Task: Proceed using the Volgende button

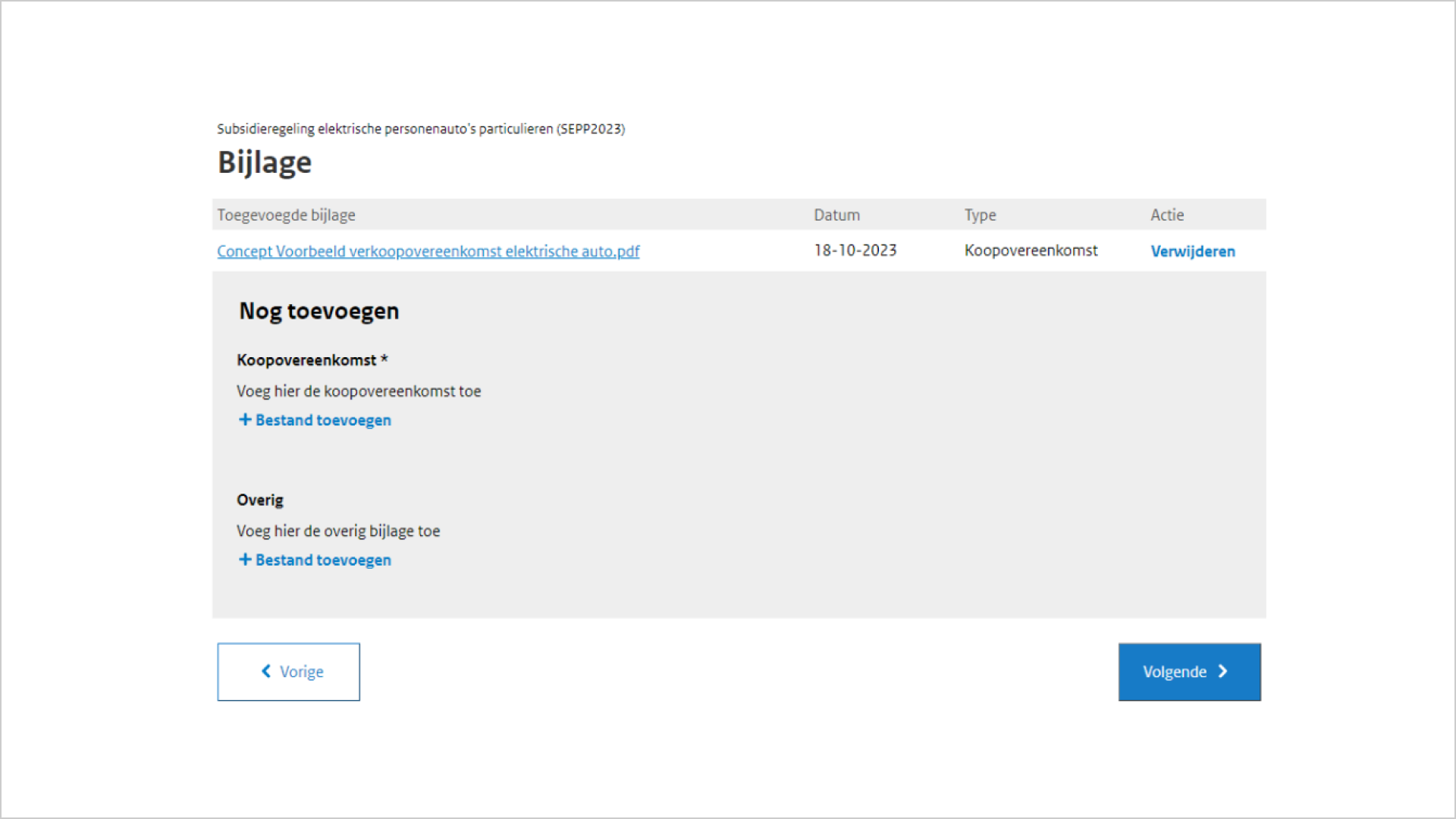Action: [1189, 671]
